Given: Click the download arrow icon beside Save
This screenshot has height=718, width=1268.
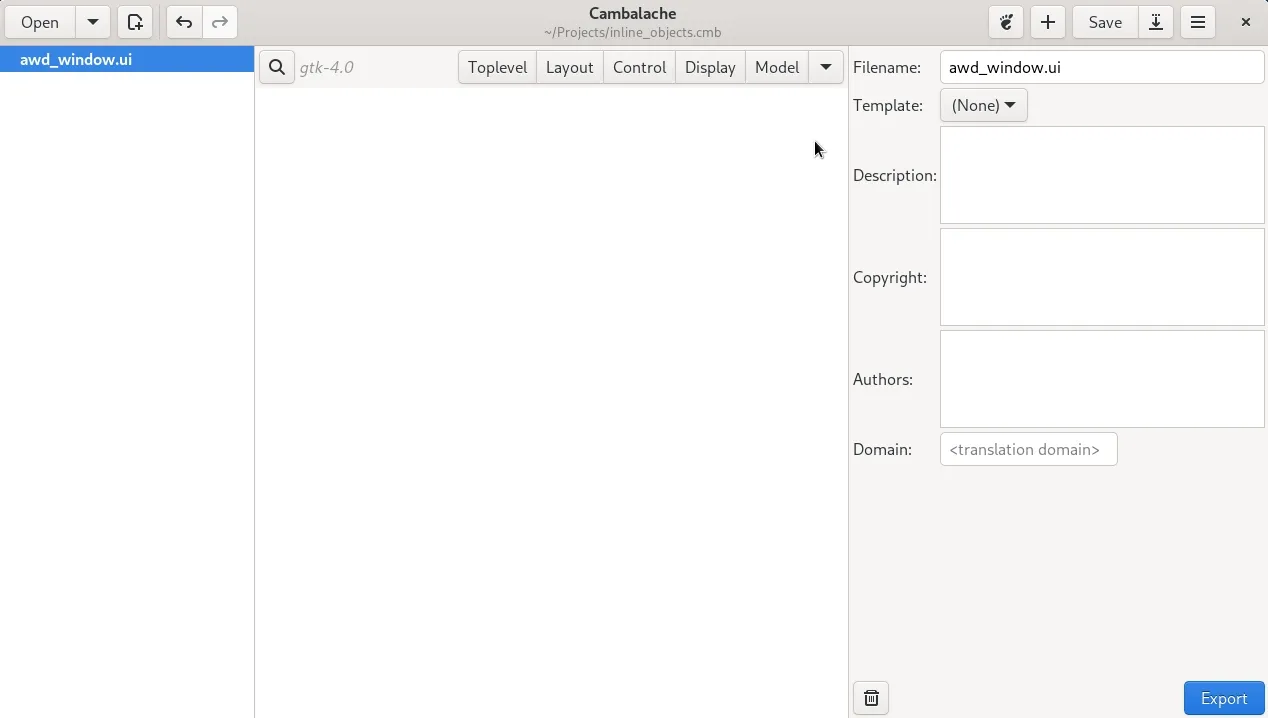Looking at the screenshot, I should point(1156,22).
